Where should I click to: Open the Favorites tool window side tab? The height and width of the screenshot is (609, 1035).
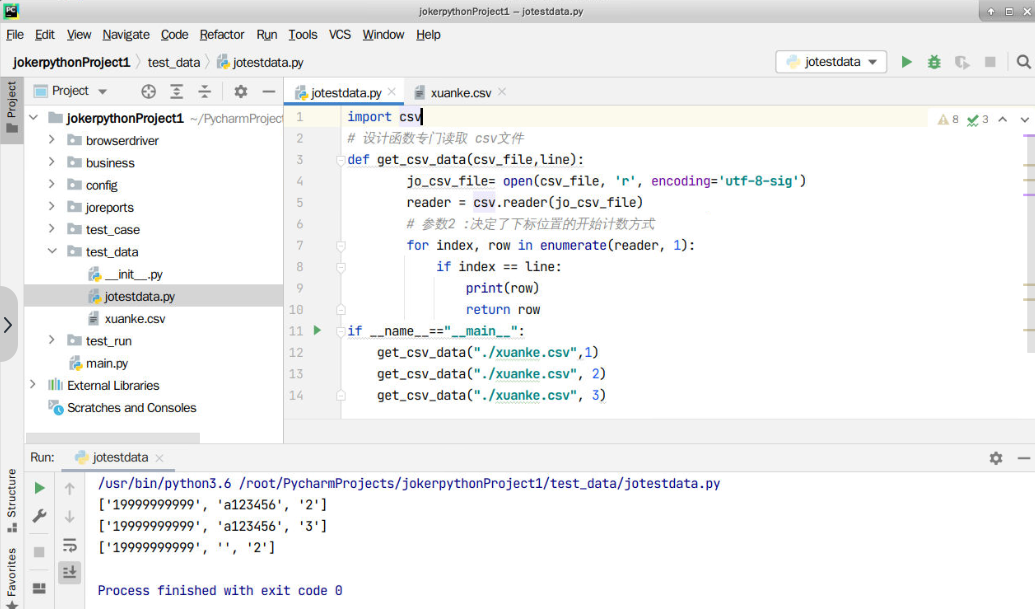12,577
